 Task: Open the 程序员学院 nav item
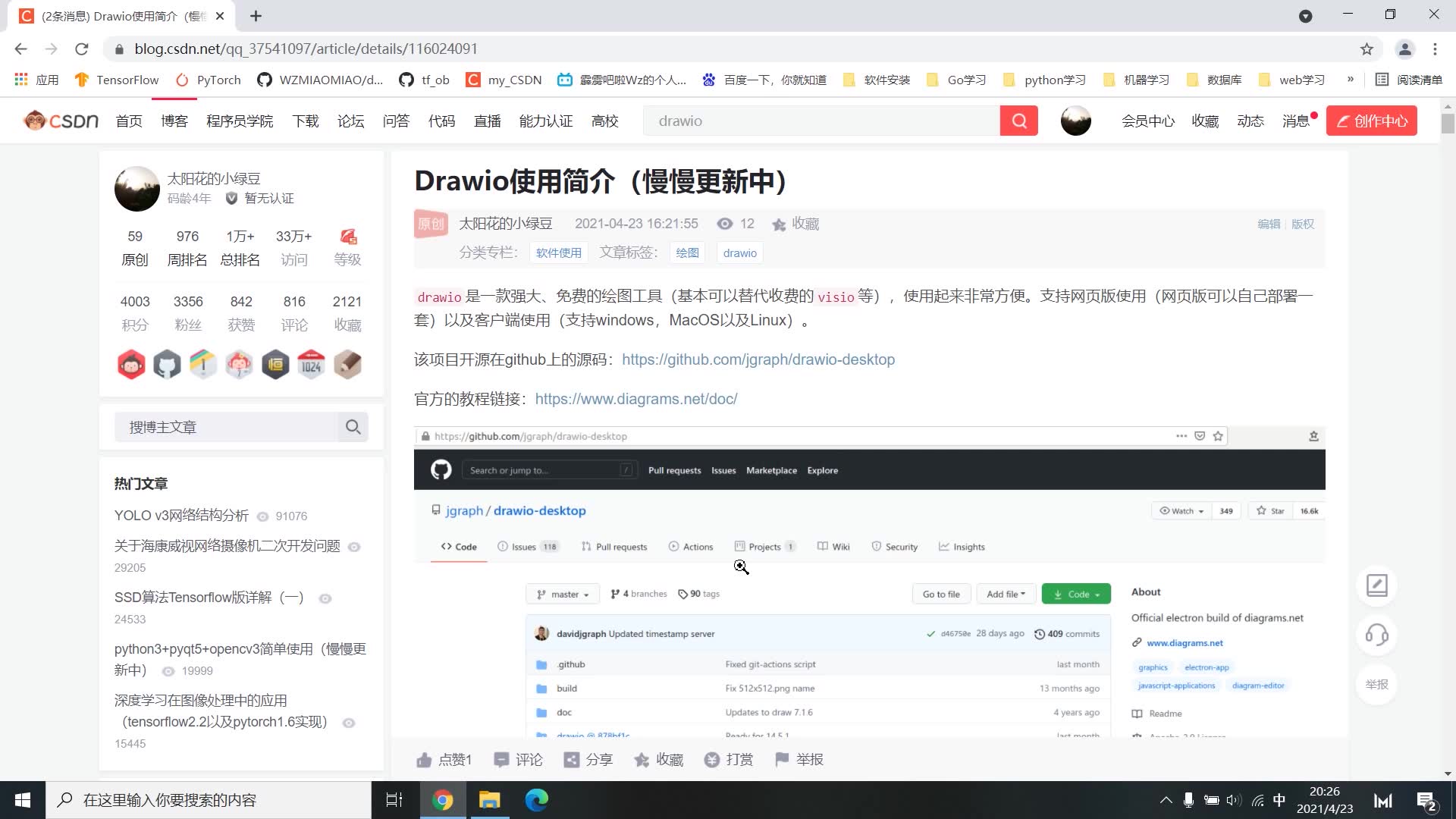pos(240,121)
